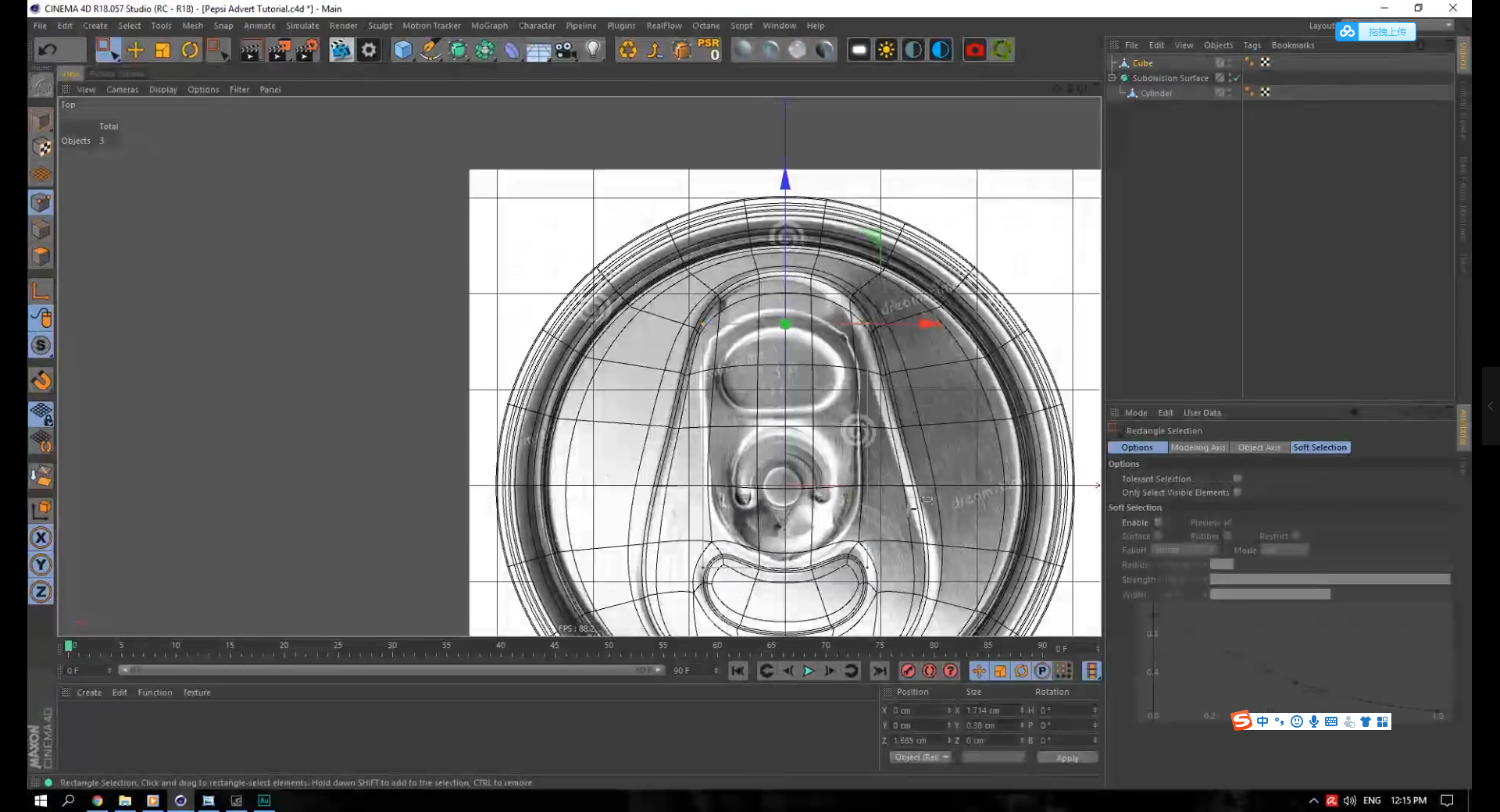Viewport: 1500px width, 812px height.
Task: Open the User Data menu in Attributes
Action: (x=1202, y=413)
